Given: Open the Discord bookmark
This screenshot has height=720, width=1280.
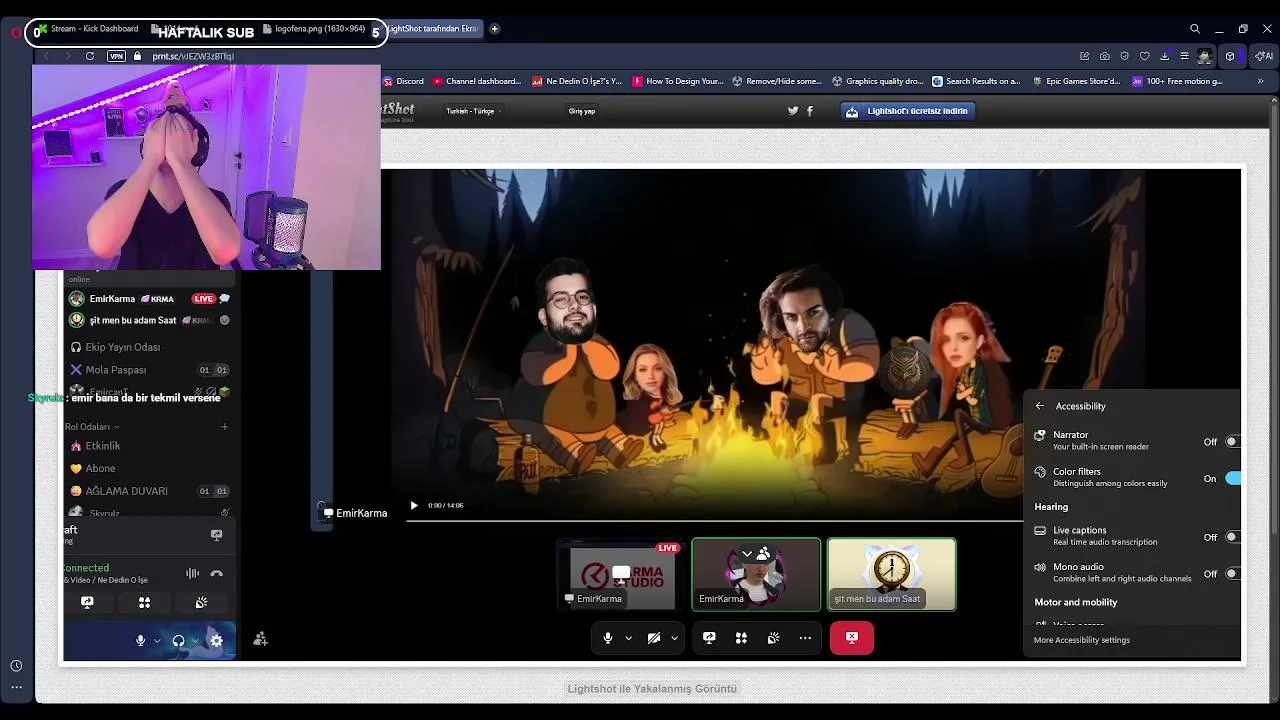Looking at the screenshot, I should point(403,81).
